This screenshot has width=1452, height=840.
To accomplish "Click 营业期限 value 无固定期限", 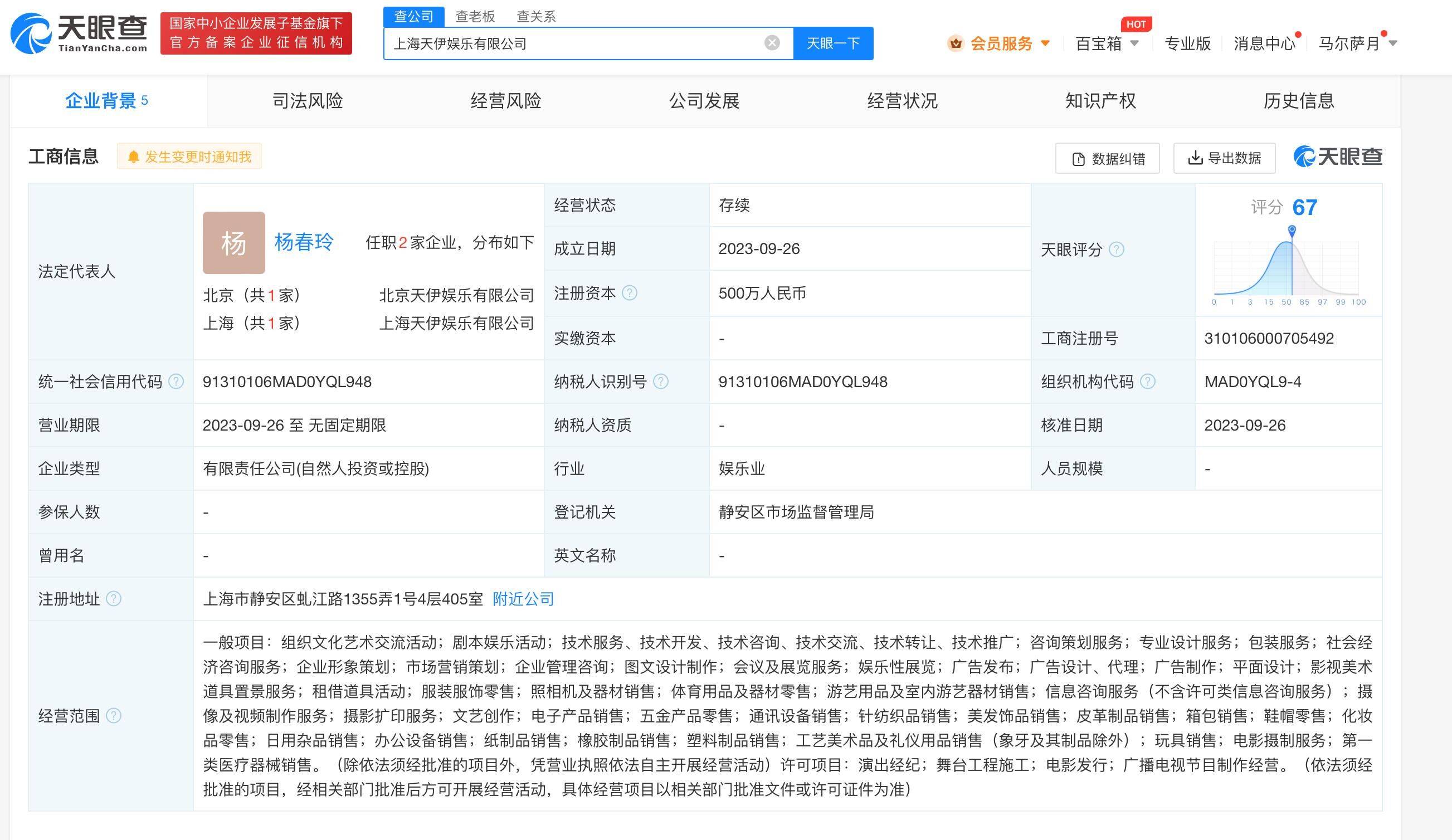I will (347, 425).
